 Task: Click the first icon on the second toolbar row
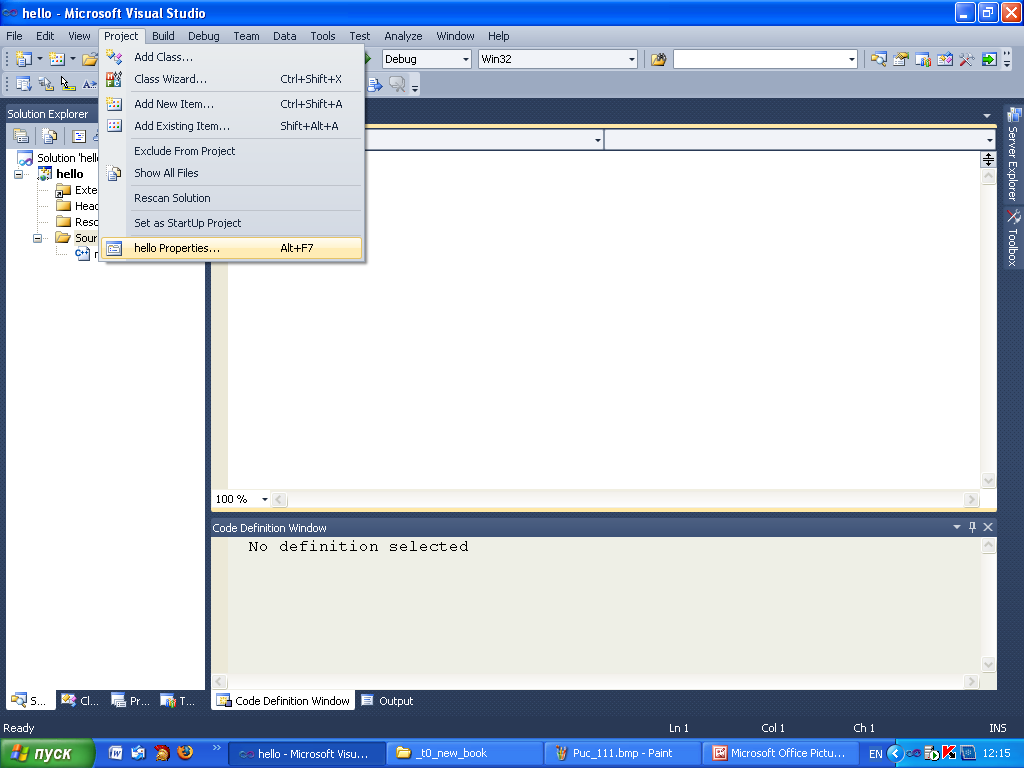24,84
